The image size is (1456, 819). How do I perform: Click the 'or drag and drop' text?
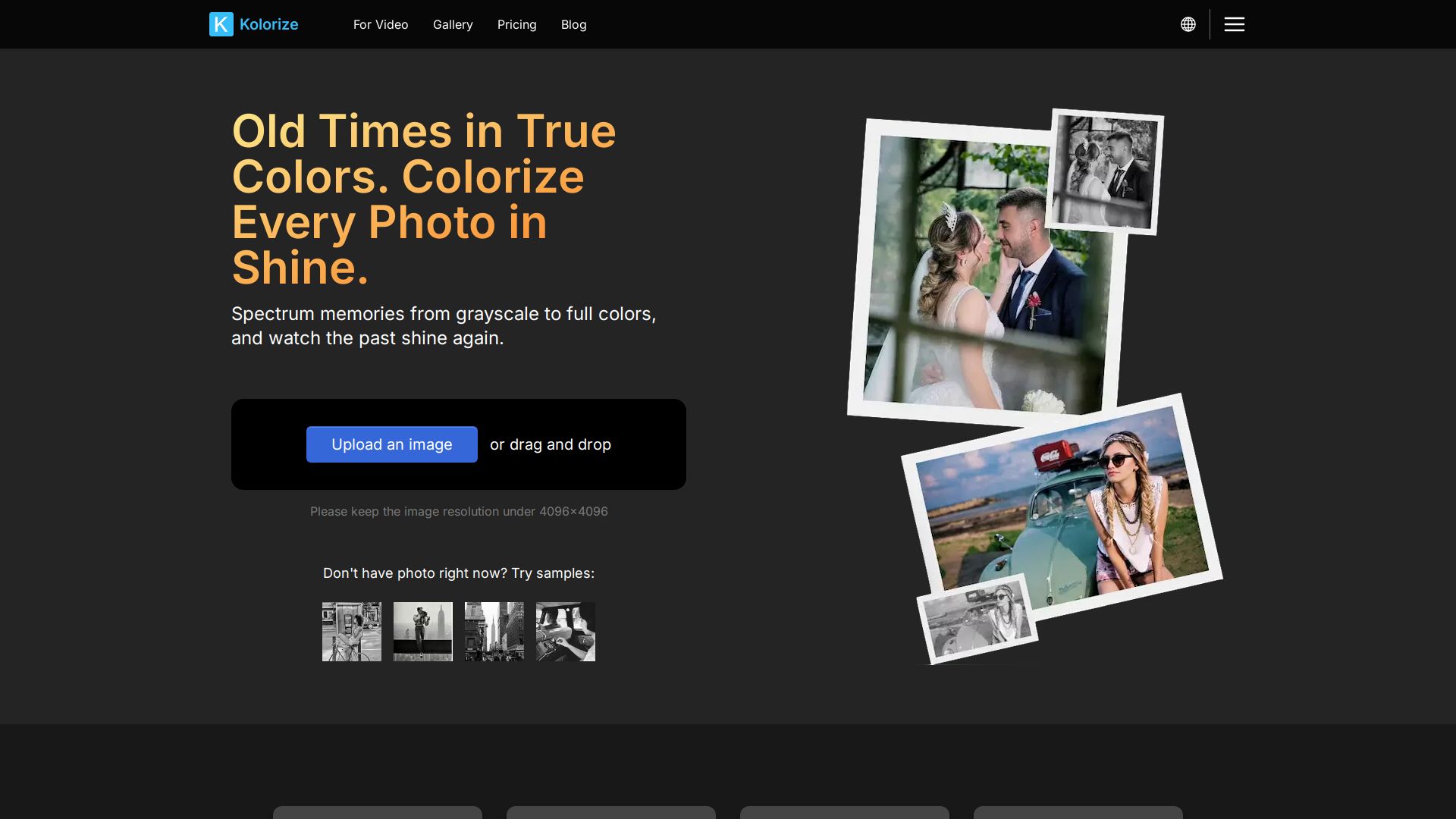(550, 444)
